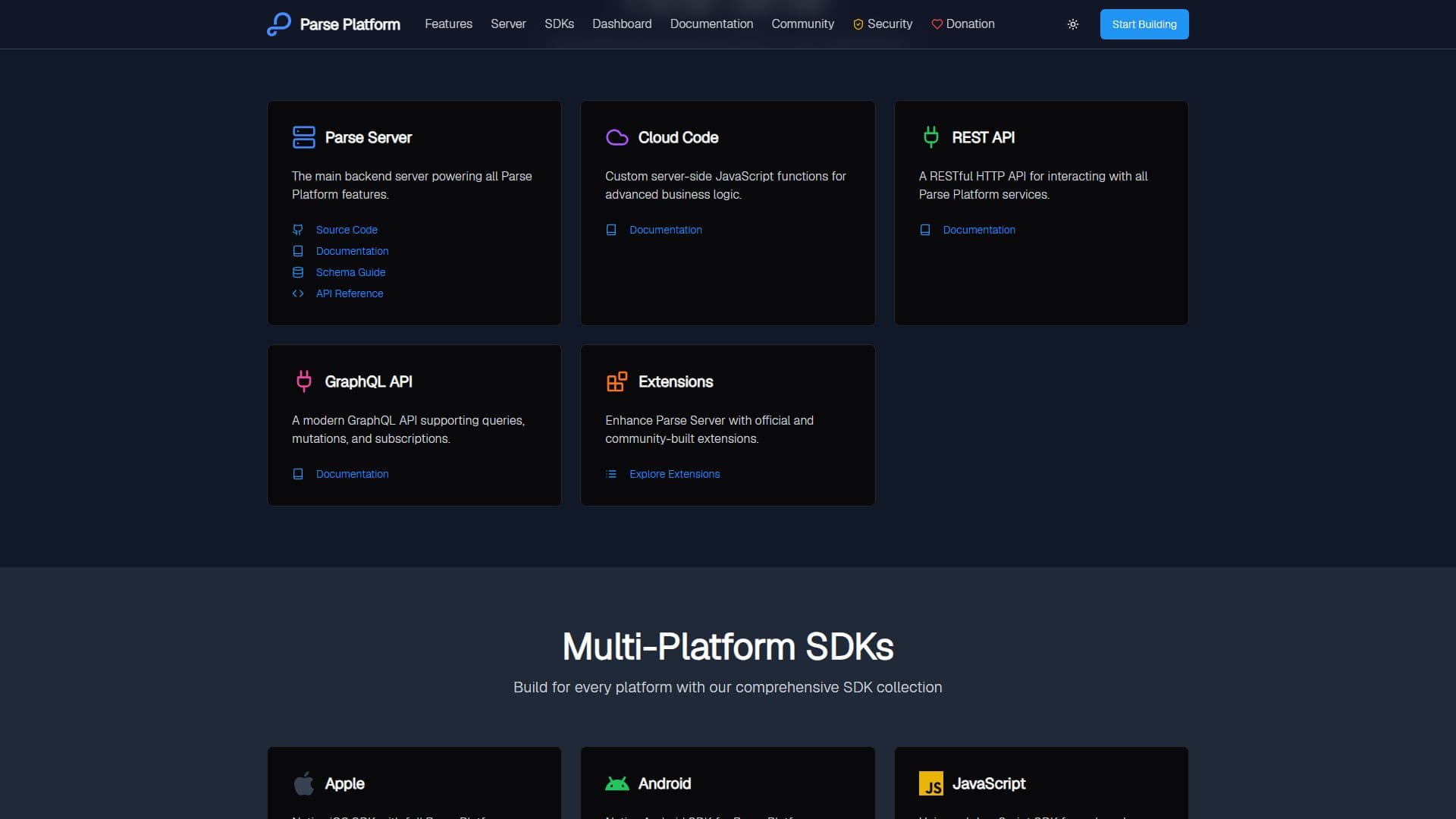Click the Security shield icon in navbar
The width and height of the screenshot is (1456, 819).
coord(858,24)
